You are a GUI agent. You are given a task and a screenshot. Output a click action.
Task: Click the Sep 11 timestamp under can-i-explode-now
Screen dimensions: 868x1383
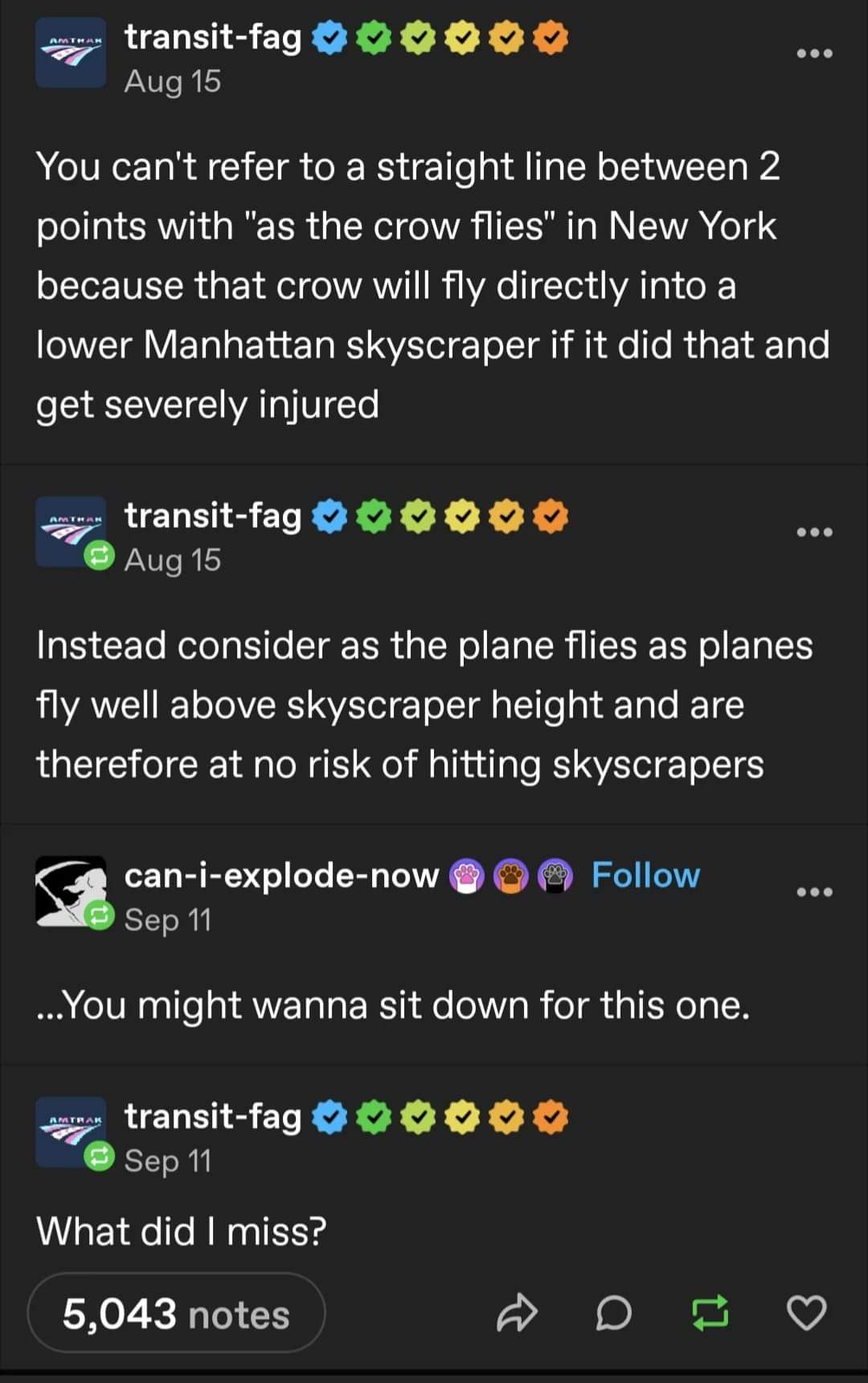(x=168, y=919)
